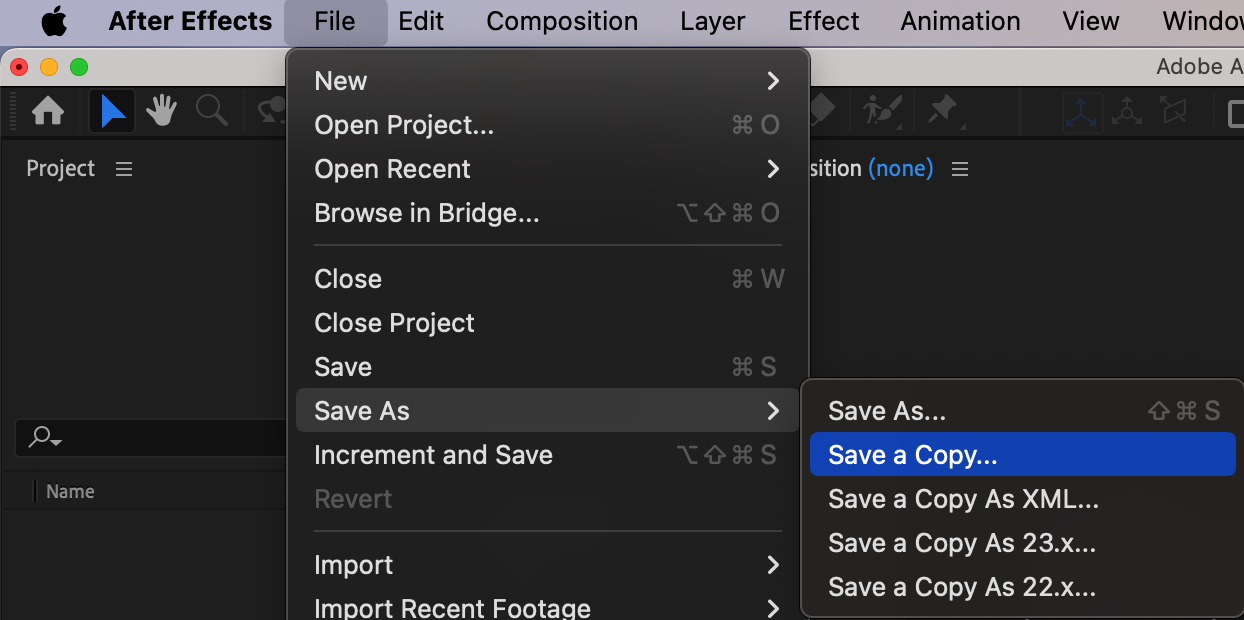Switch to World Axis mode

point(1127,112)
